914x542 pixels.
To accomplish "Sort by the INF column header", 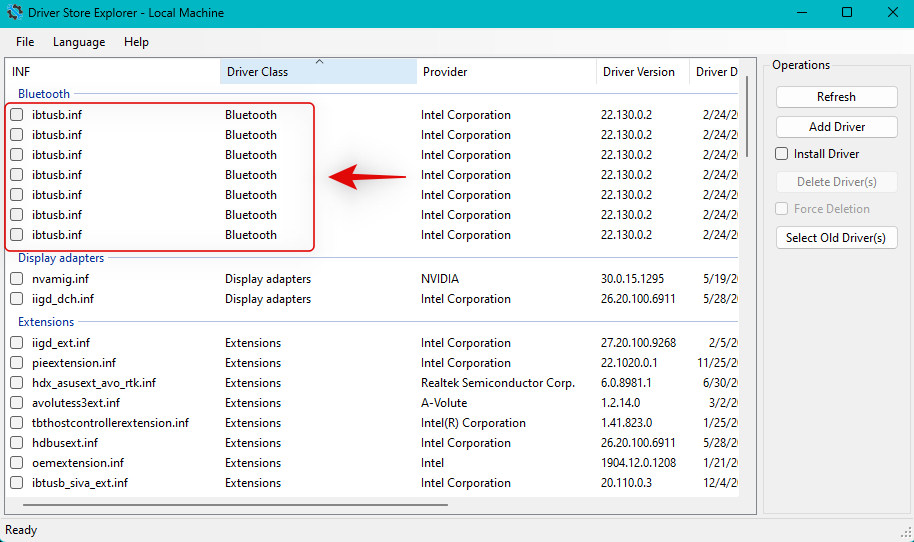I will (113, 72).
